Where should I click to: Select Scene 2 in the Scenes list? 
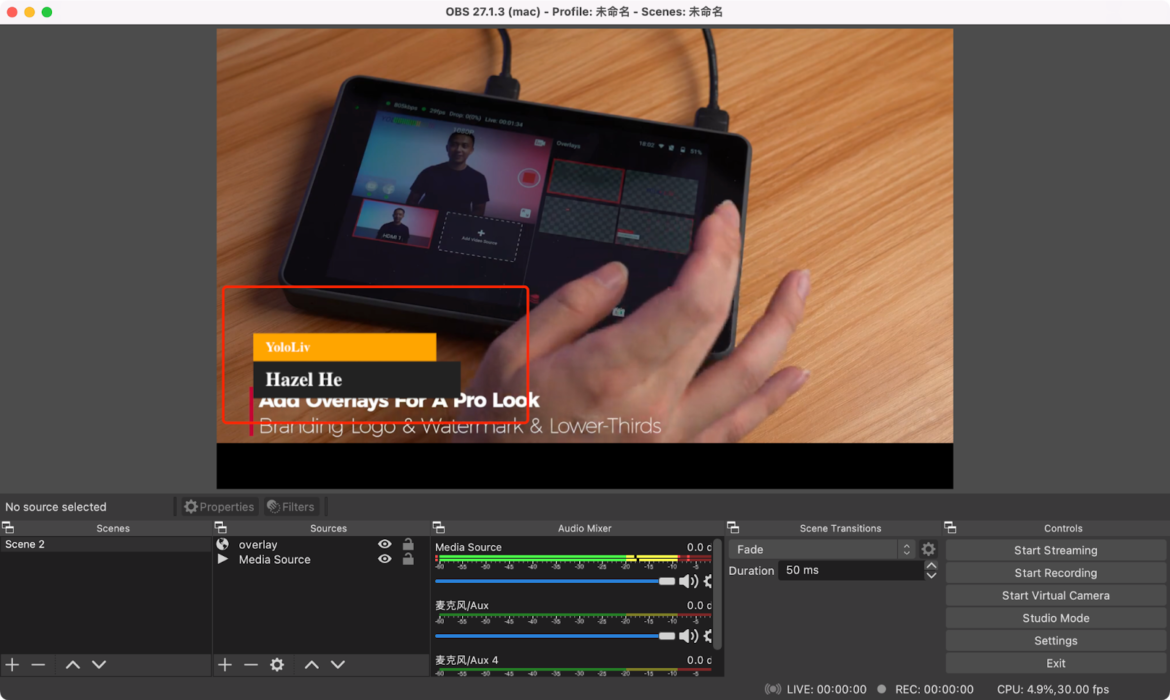[x=60, y=543]
